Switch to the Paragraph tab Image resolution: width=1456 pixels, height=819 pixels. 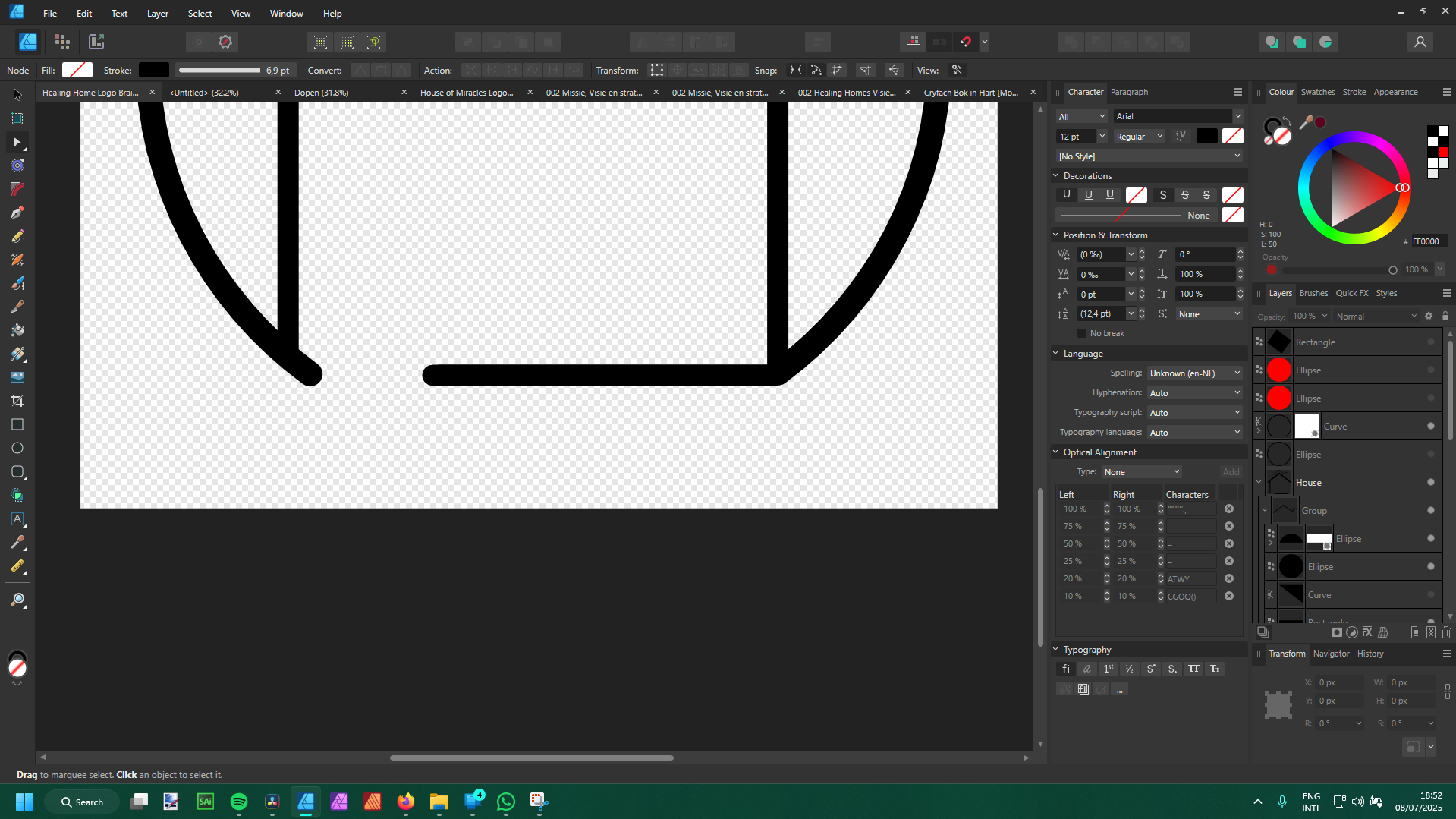point(1129,92)
